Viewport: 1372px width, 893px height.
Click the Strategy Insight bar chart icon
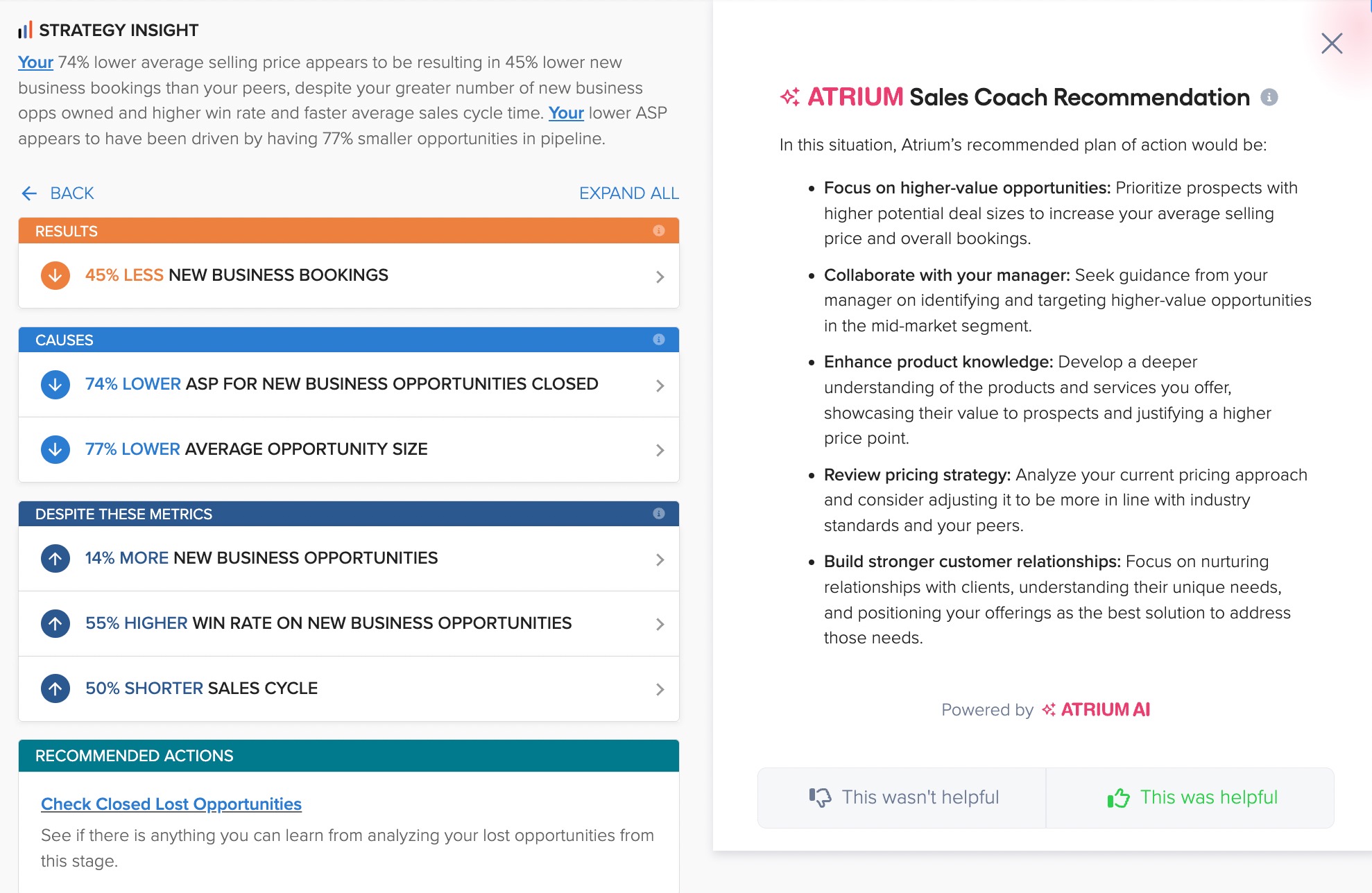[25, 30]
